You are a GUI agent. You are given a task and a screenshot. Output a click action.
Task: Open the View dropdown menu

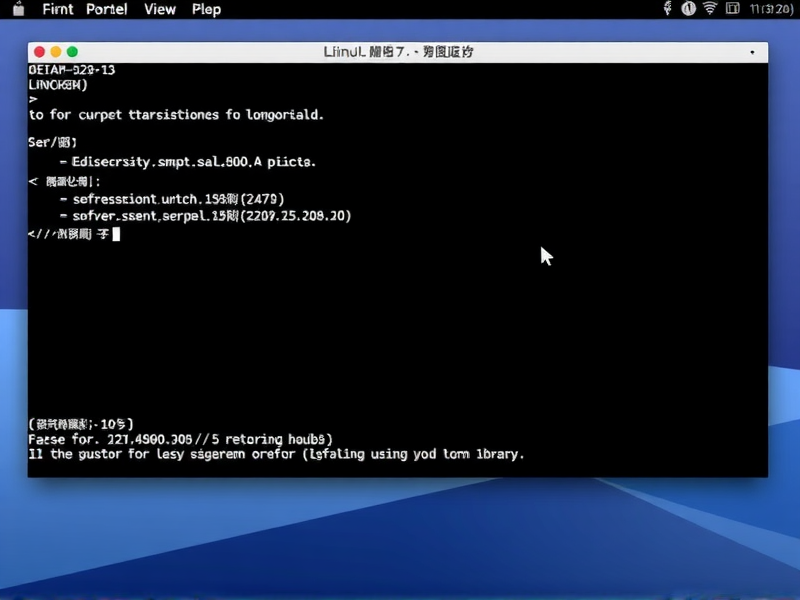pos(159,9)
